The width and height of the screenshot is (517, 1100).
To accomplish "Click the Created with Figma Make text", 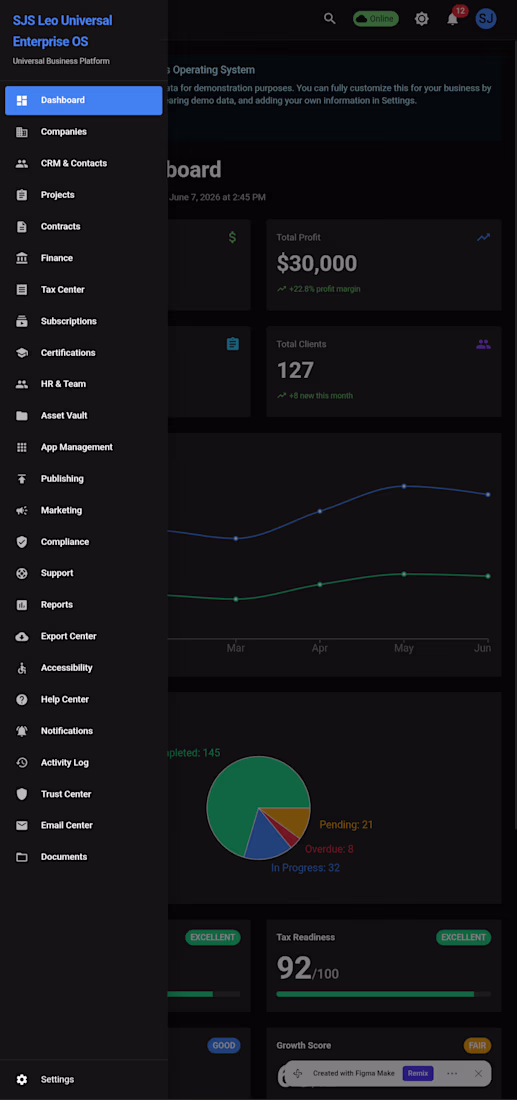I will [x=354, y=1073].
